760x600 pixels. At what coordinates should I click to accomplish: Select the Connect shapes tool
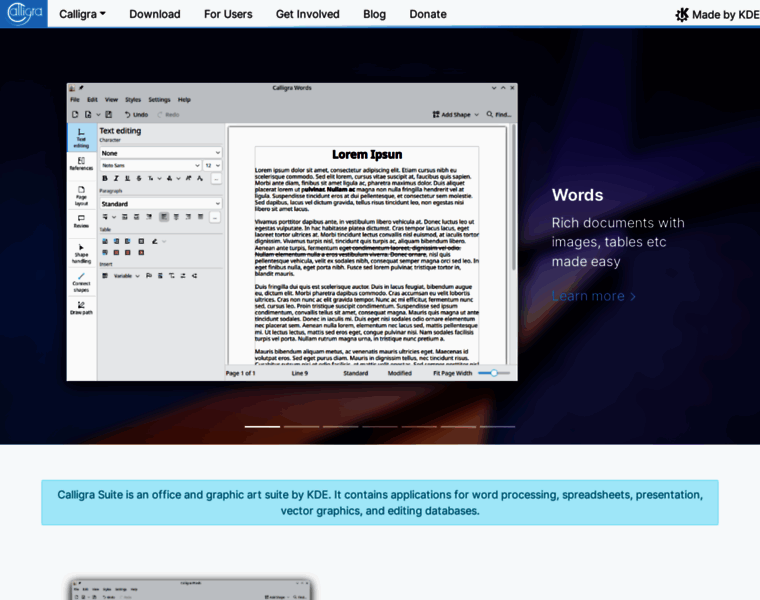[x=81, y=283]
